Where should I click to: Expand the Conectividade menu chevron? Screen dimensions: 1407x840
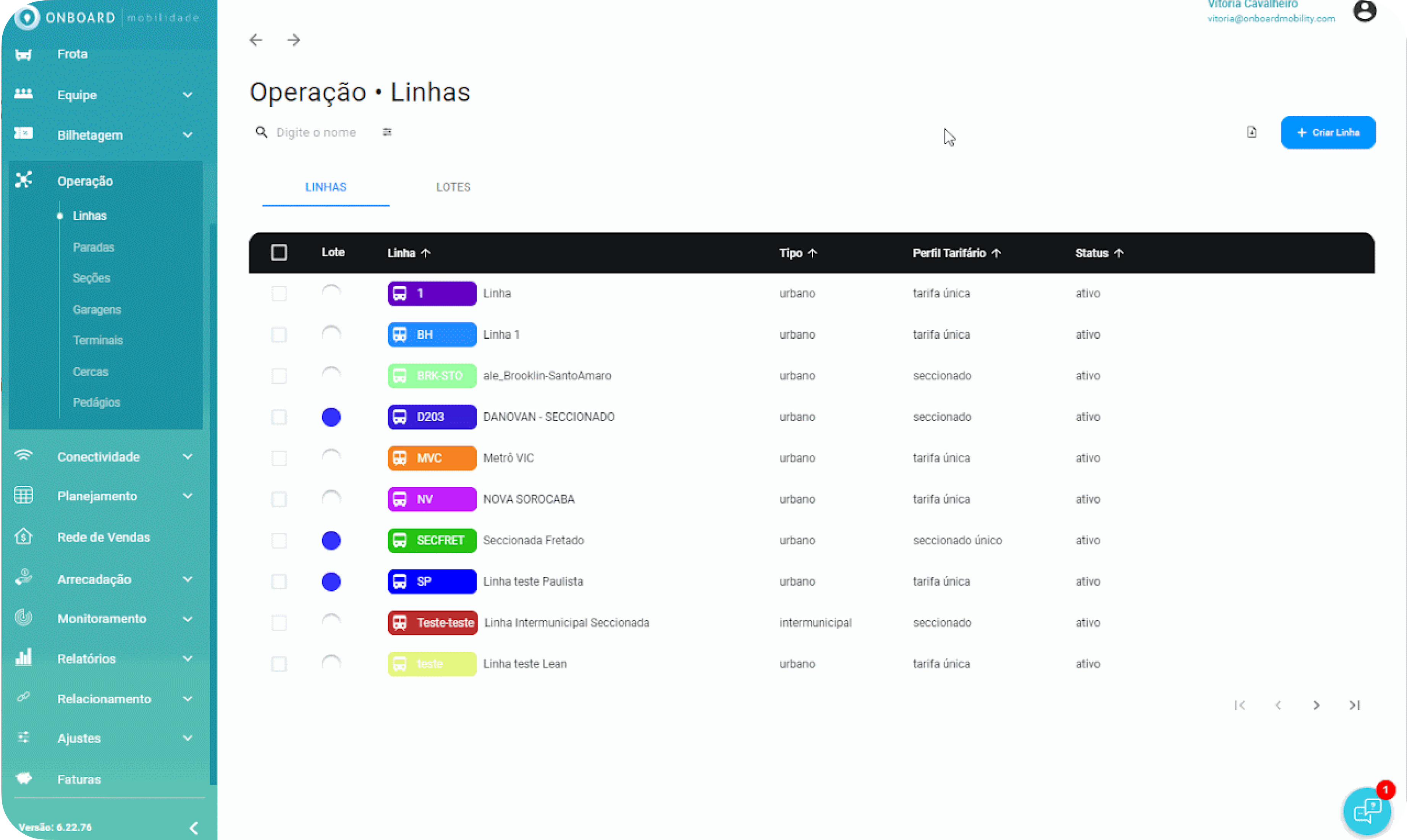pos(188,457)
